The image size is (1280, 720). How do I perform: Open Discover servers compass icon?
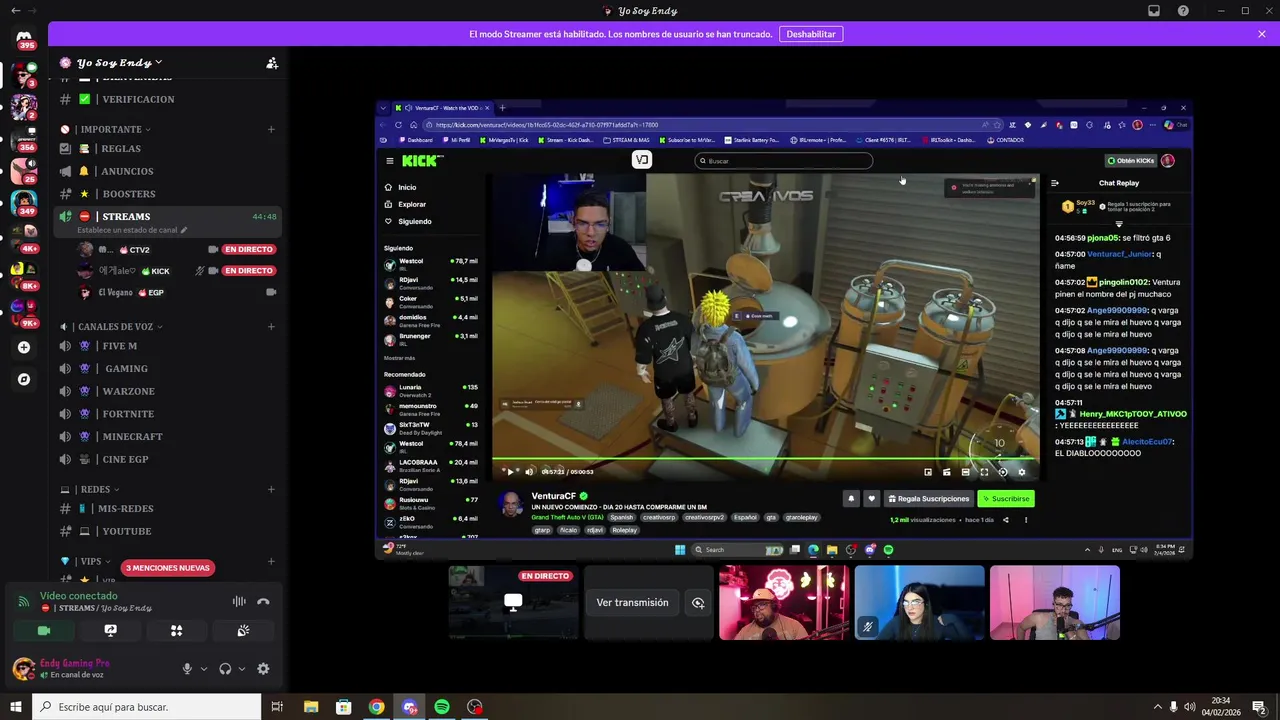pos(24,379)
